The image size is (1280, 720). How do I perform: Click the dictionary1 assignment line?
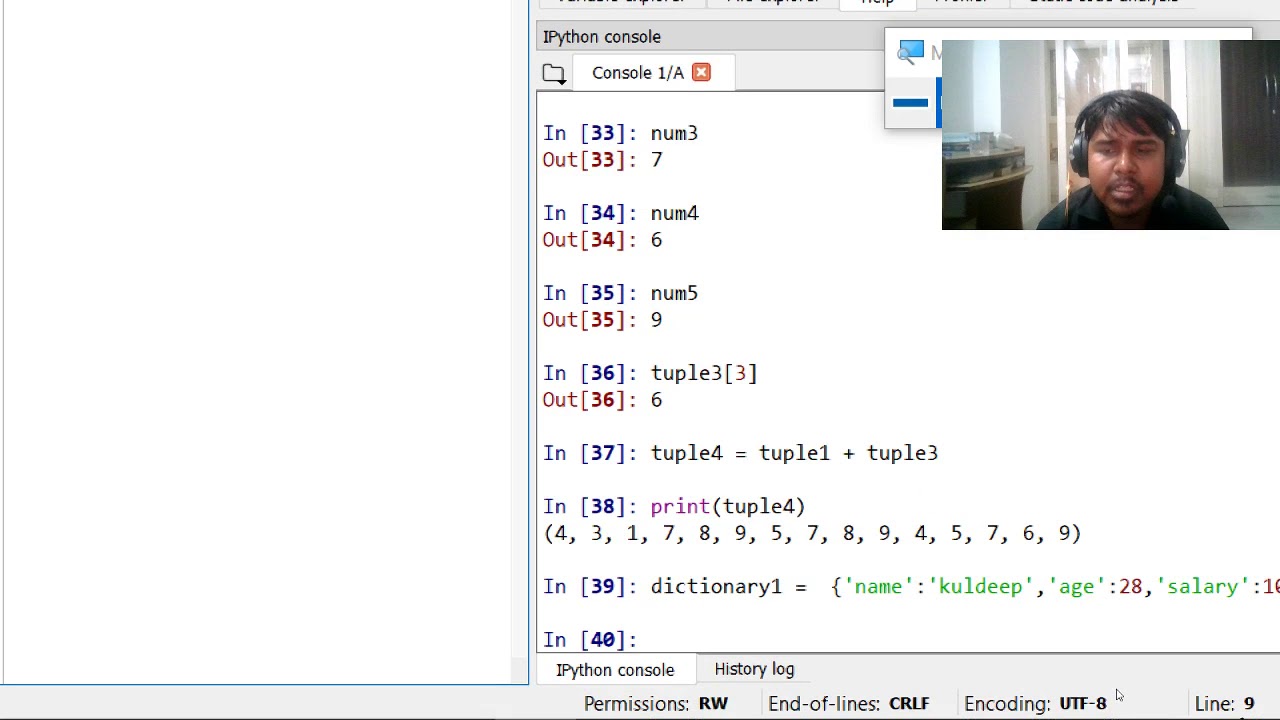911,587
